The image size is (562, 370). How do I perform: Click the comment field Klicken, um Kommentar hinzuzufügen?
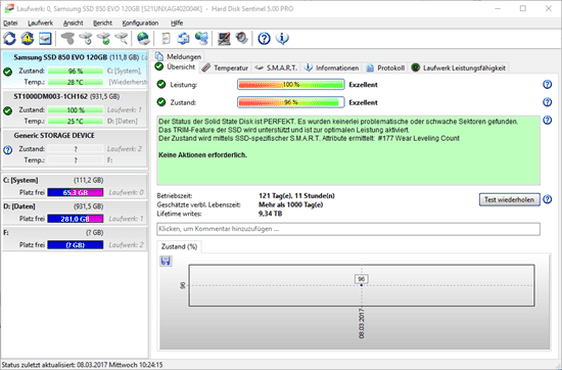348,229
